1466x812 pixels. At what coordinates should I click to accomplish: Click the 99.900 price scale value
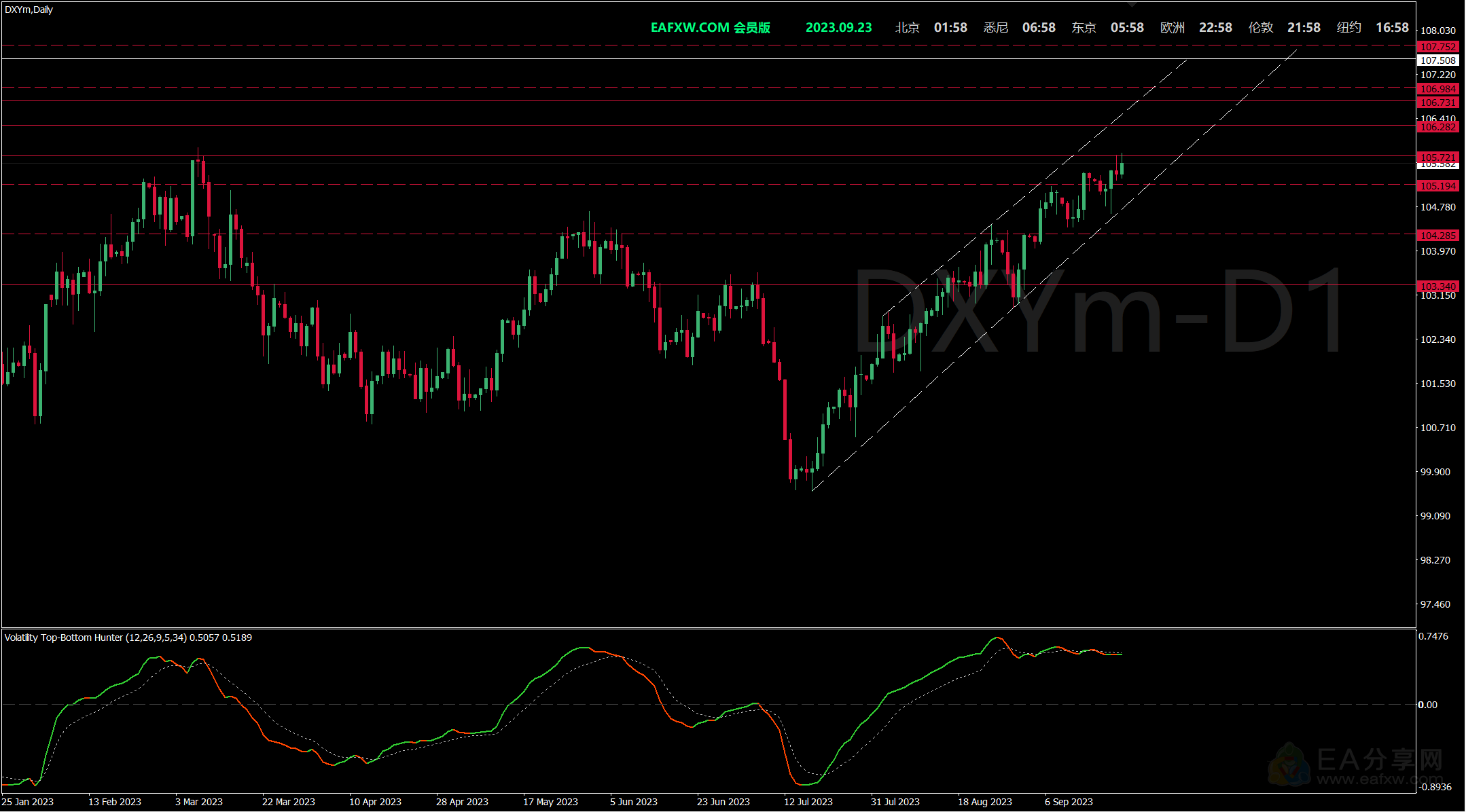(1435, 472)
